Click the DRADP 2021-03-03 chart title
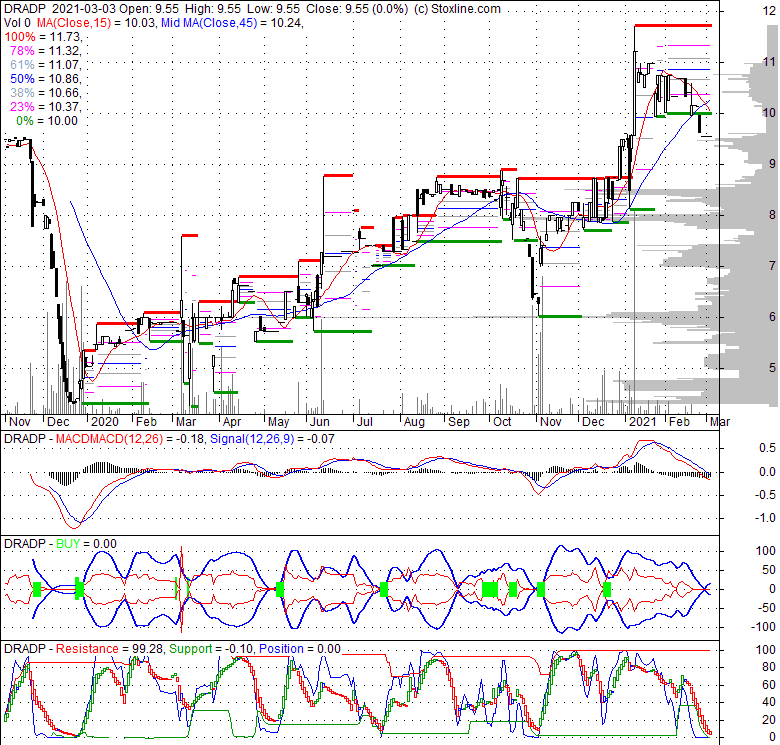Screen dimensions: 780x745 click(60, 8)
